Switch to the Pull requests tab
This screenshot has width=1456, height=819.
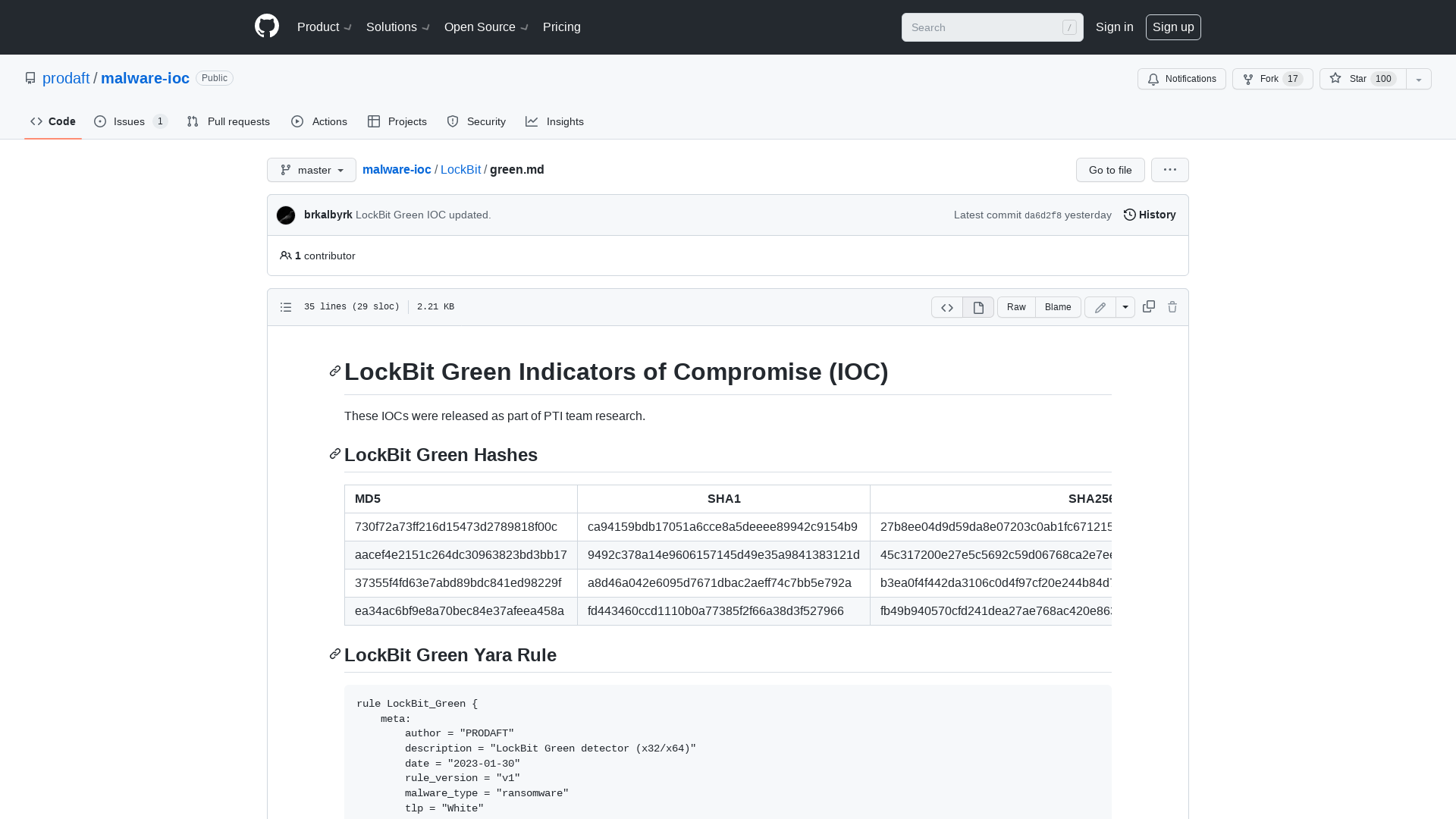tap(228, 121)
